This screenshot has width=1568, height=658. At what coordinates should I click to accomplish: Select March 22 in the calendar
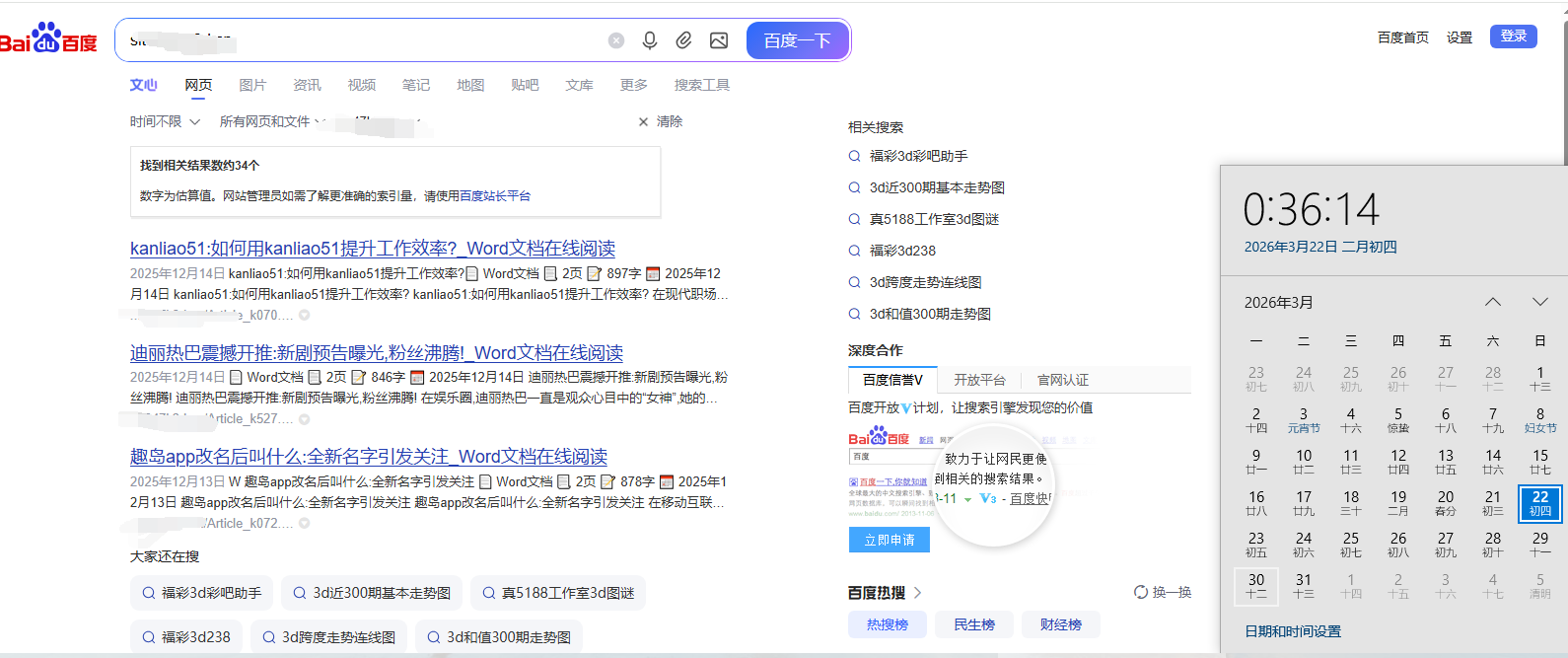(1540, 502)
